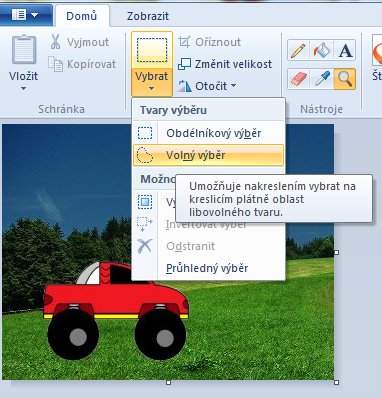The width and height of the screenshot is (382, 398).
Task: Click the select-all icon in menu
Action: pos(145,202)
